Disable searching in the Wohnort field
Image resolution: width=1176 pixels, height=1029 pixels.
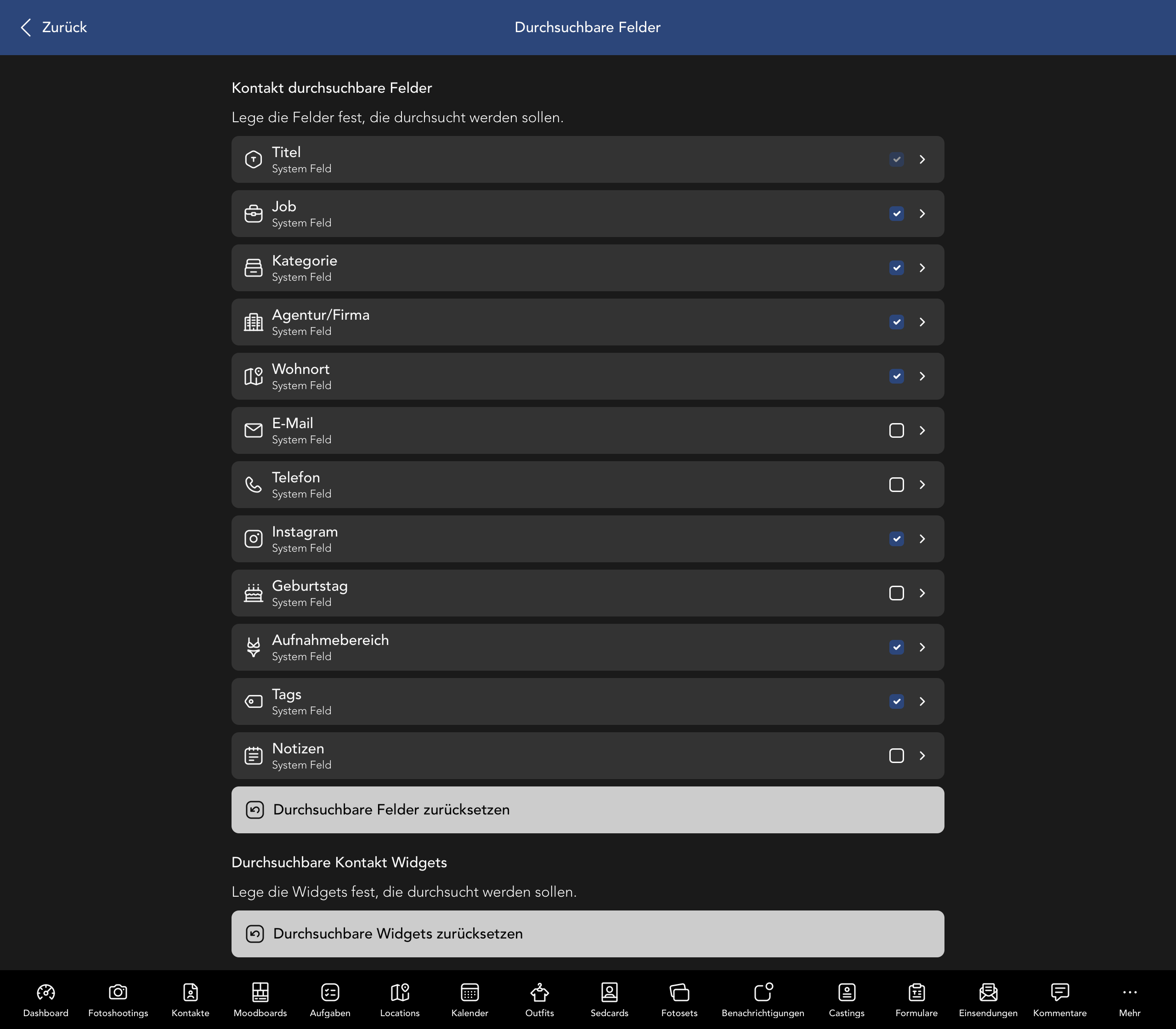(x=896, y=376)
